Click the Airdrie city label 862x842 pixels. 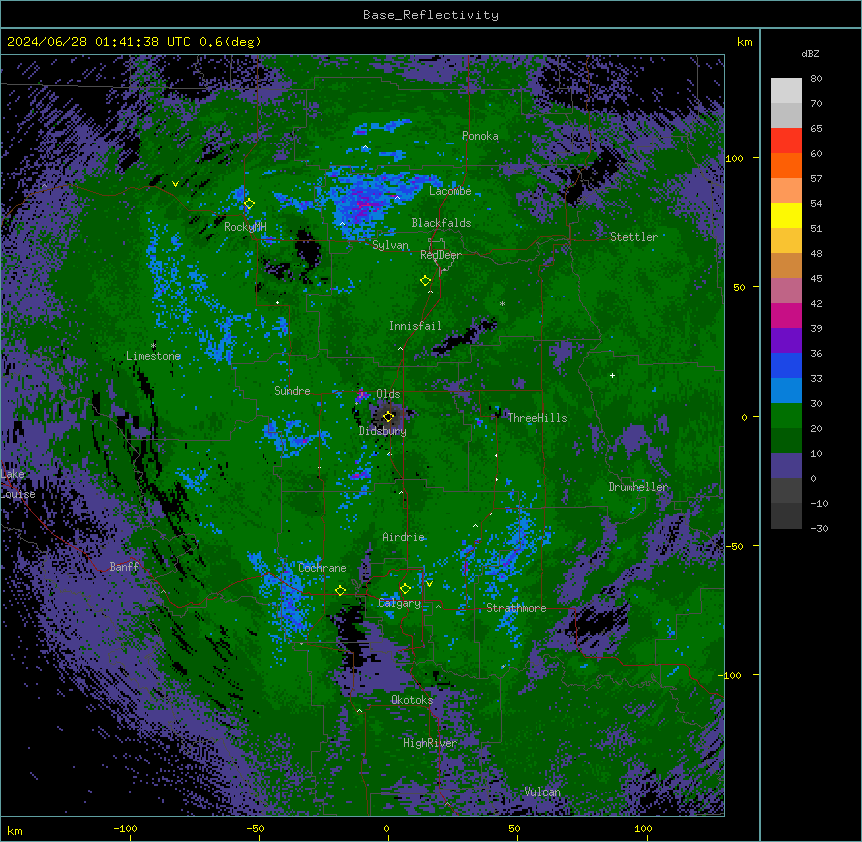[403, 537]
